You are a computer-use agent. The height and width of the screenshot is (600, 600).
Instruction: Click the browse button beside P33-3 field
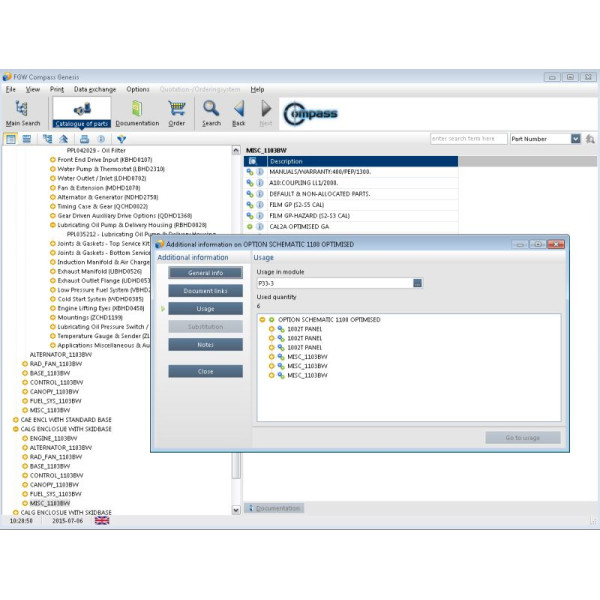coord(417,283)
